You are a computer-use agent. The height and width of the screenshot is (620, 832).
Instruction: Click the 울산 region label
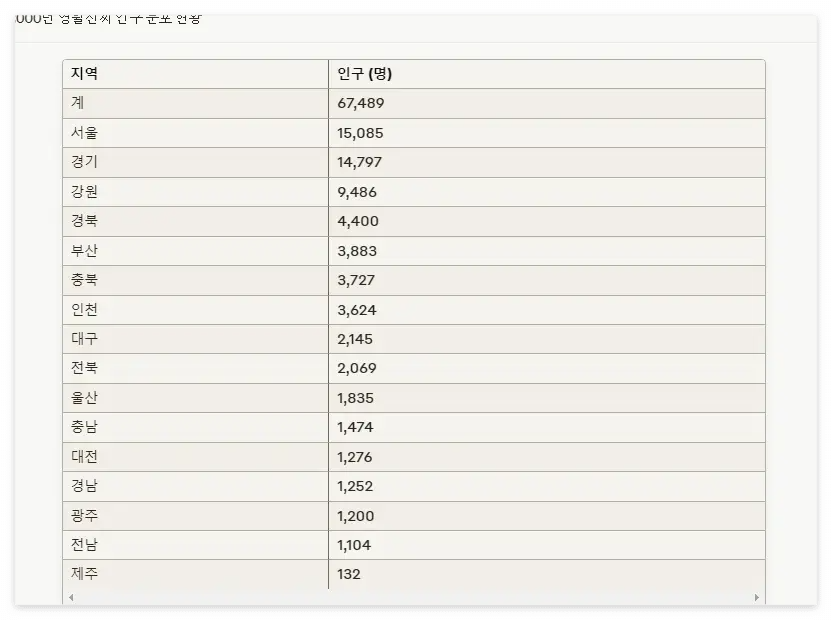tap(82, 398)
